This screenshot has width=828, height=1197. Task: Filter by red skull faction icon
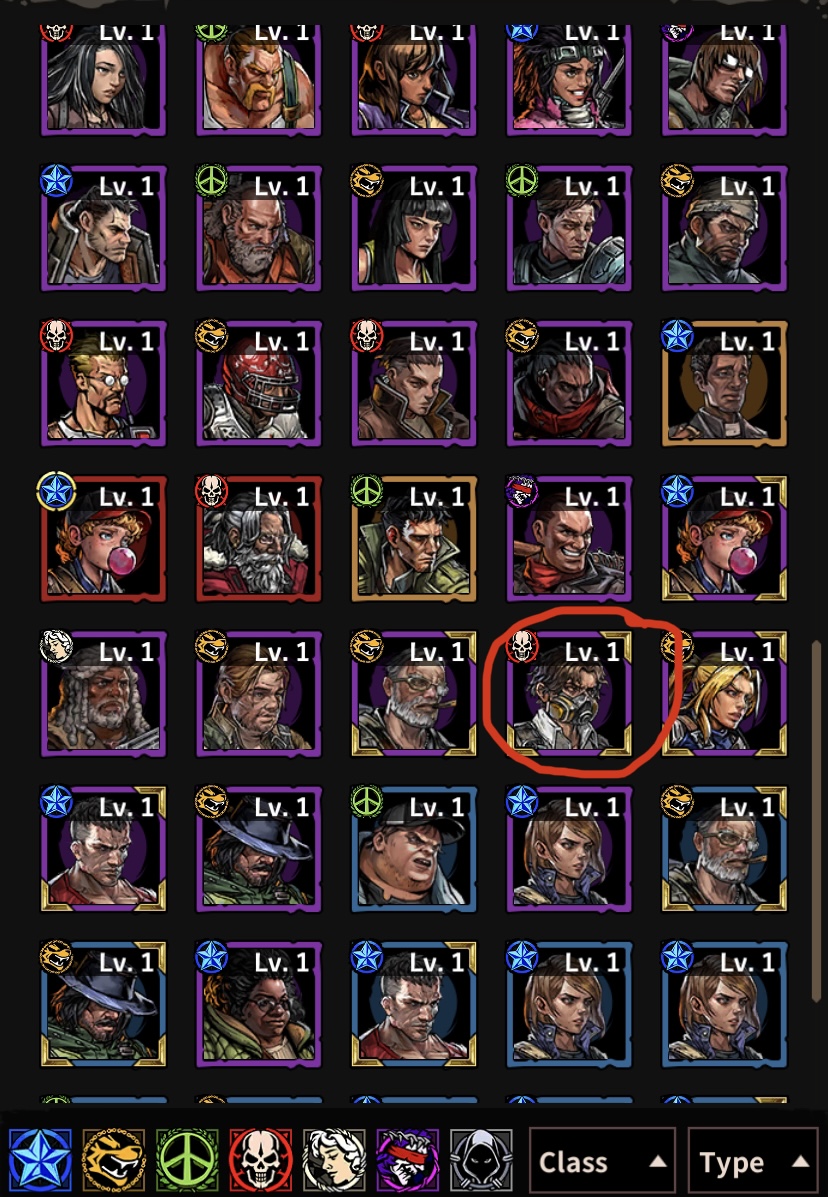261,1160
